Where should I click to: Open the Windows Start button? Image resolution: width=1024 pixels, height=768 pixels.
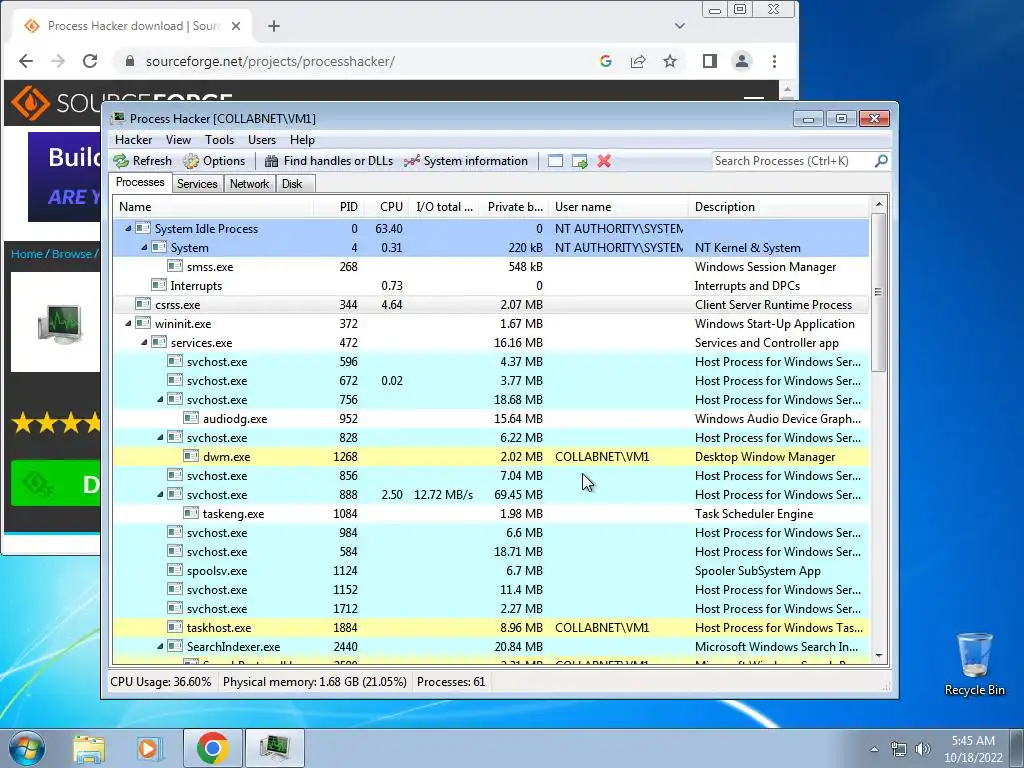[26, 748]
